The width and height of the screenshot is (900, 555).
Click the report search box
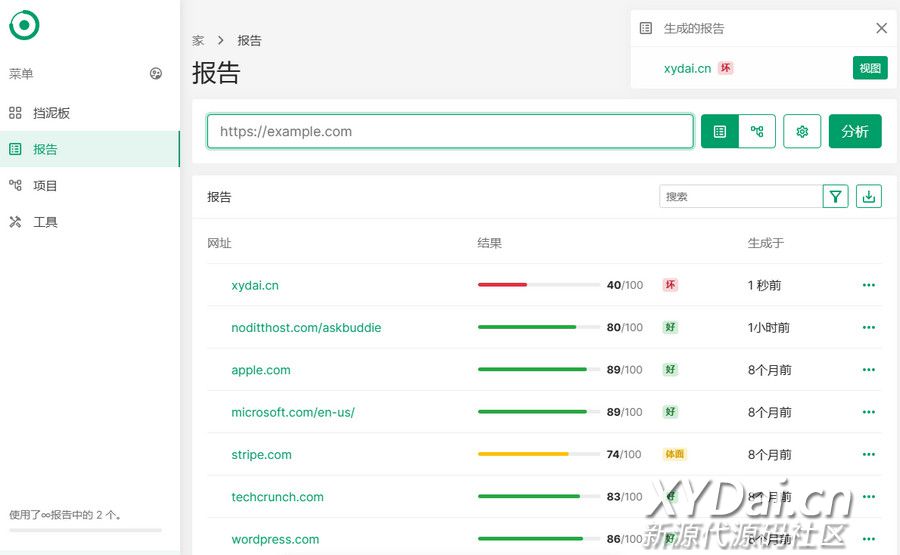[740, 197]
